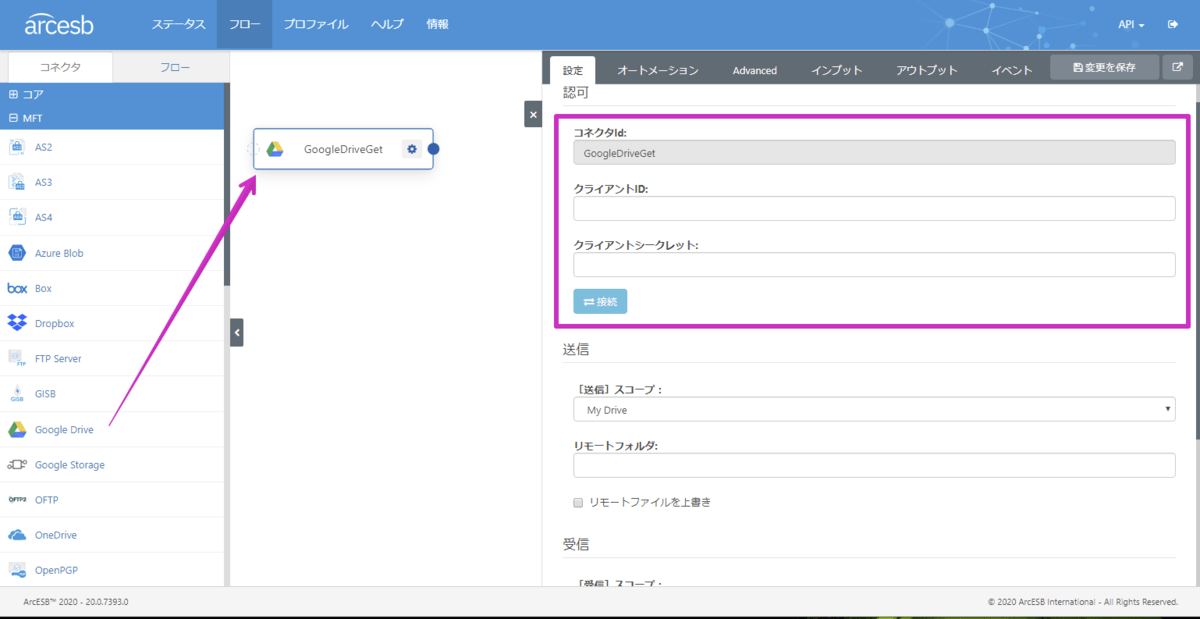Click the AS3 connector icon

[x=17, y=182]
